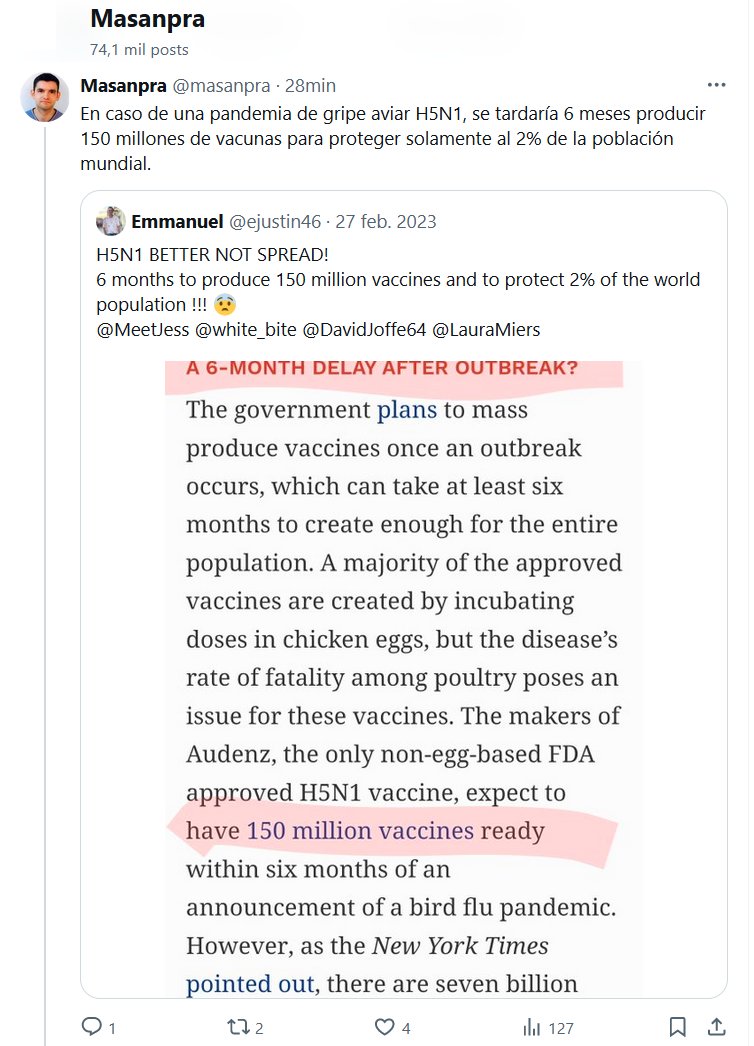Click the 27 feb. 2023 quoted date

pos(386,221)
